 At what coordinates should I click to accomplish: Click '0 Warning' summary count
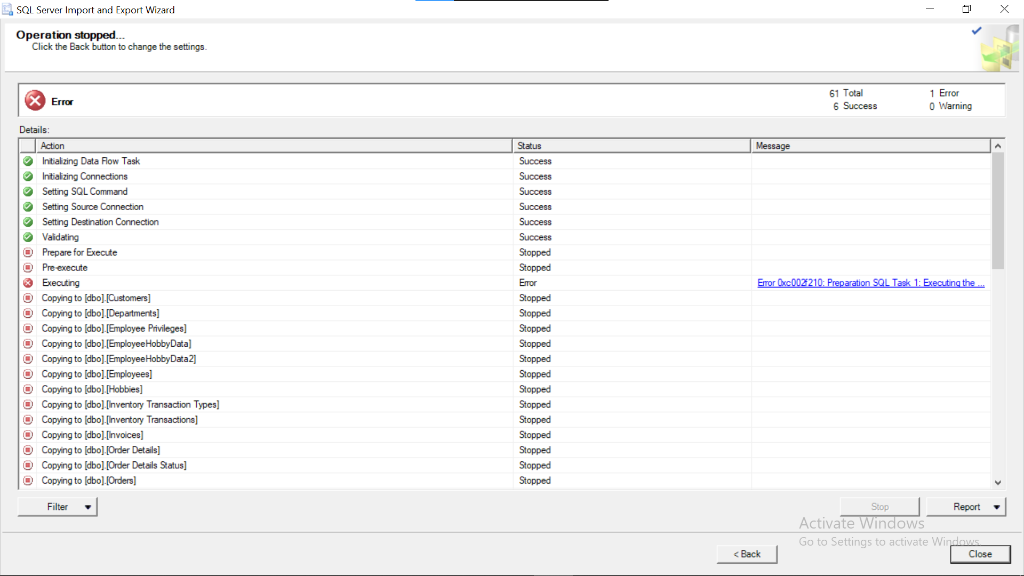point(950,106)
